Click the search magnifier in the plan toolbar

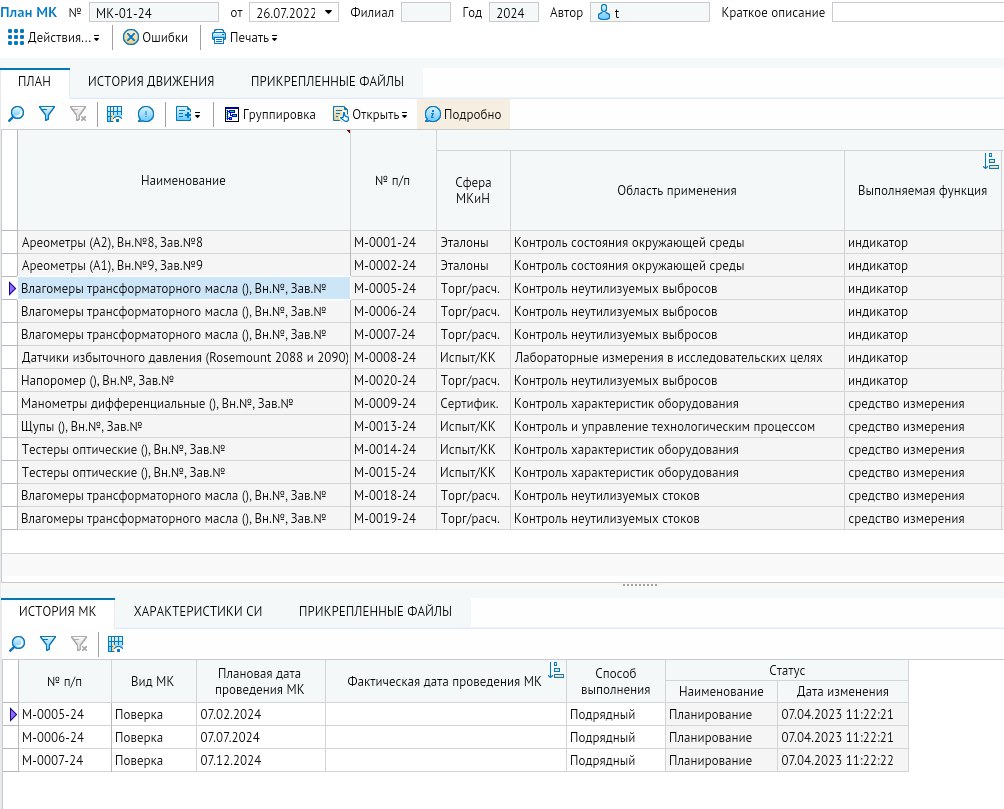click(16, 115)
